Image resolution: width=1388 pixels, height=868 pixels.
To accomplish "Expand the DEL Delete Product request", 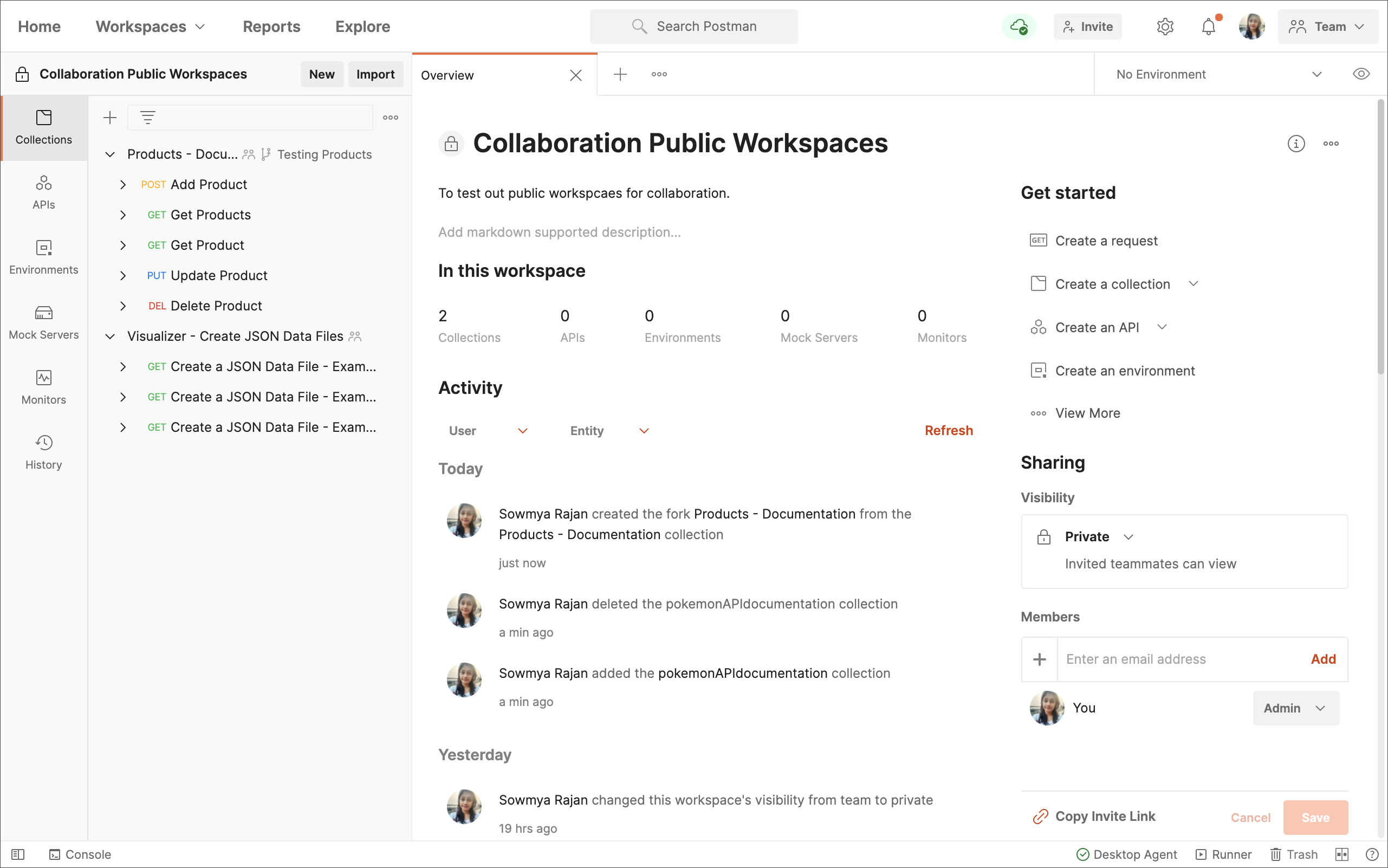I will [123, 306].
